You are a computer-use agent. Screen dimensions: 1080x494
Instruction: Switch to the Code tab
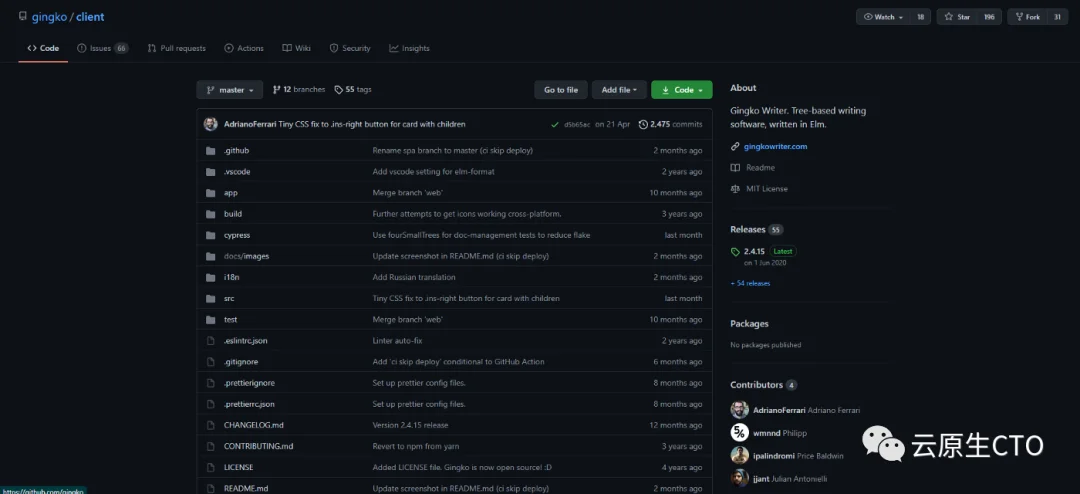click(43, 48)
